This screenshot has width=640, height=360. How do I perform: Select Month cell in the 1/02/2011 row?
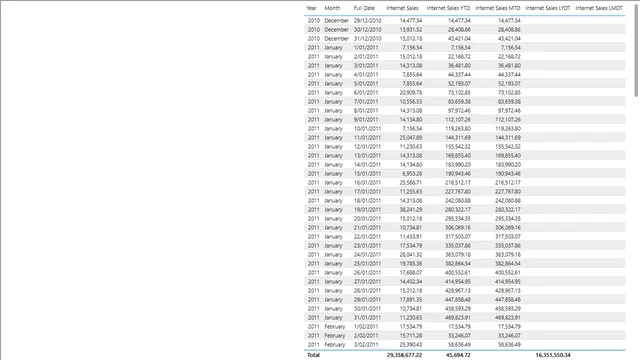pos(335,327)
